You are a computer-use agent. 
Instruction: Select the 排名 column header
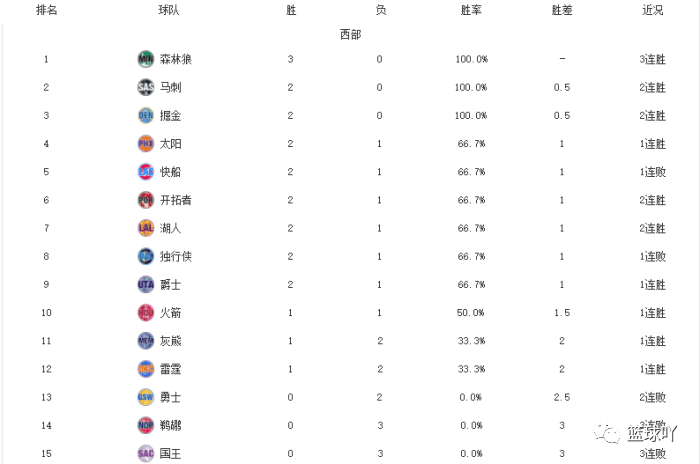pos(46,10)
